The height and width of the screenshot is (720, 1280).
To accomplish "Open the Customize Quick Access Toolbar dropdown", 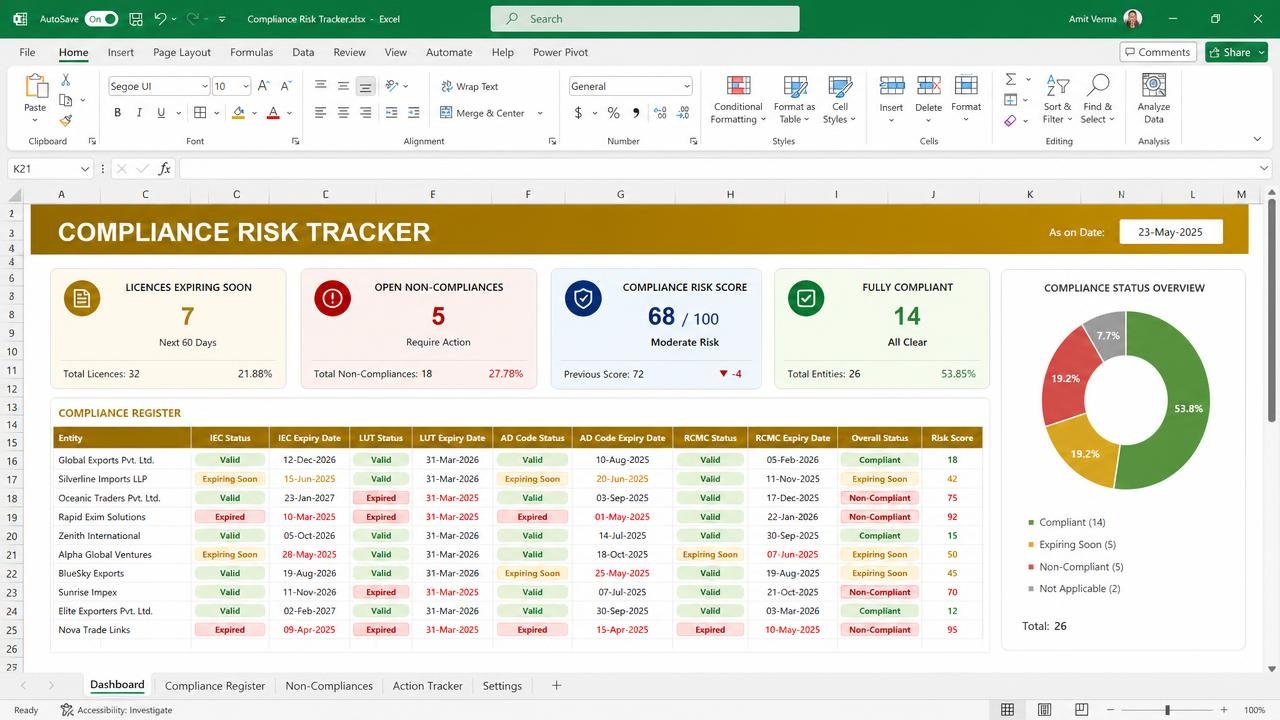I will coord(222,19).
